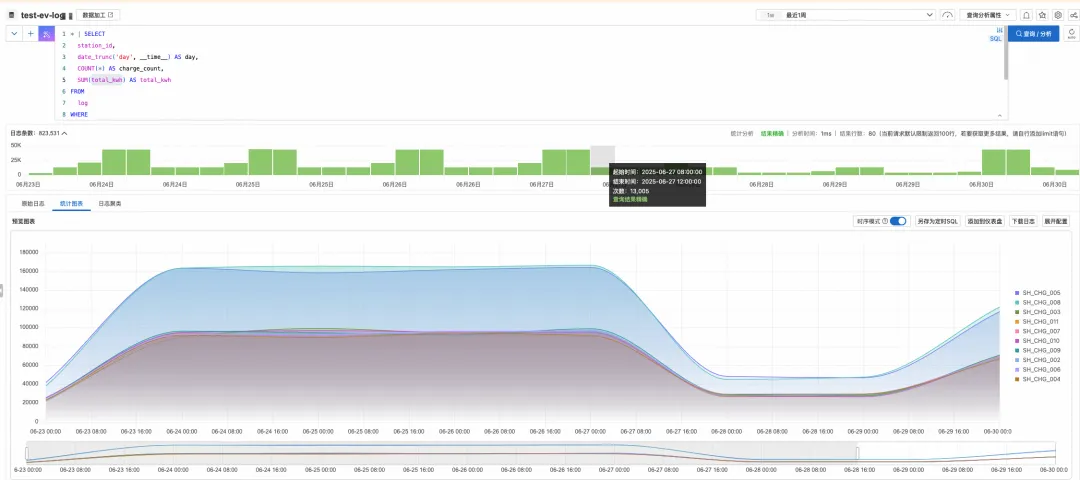The height and width of the screenshot is (480, 1080).
Task: Click the highlighted grey histogram bar
Action: [603, 160]
